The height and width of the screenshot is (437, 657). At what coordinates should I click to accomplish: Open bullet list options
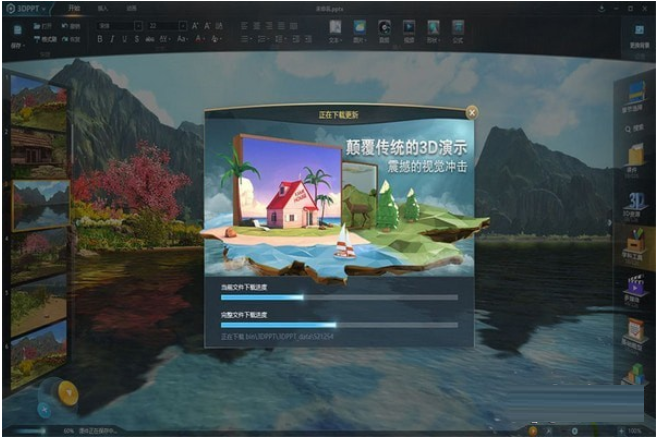point(246,39)
